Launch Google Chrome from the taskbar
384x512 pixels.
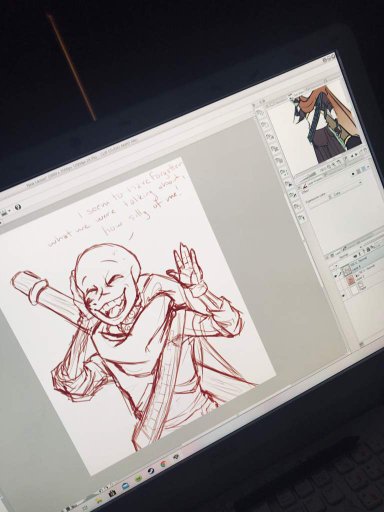tap(164, 464)
